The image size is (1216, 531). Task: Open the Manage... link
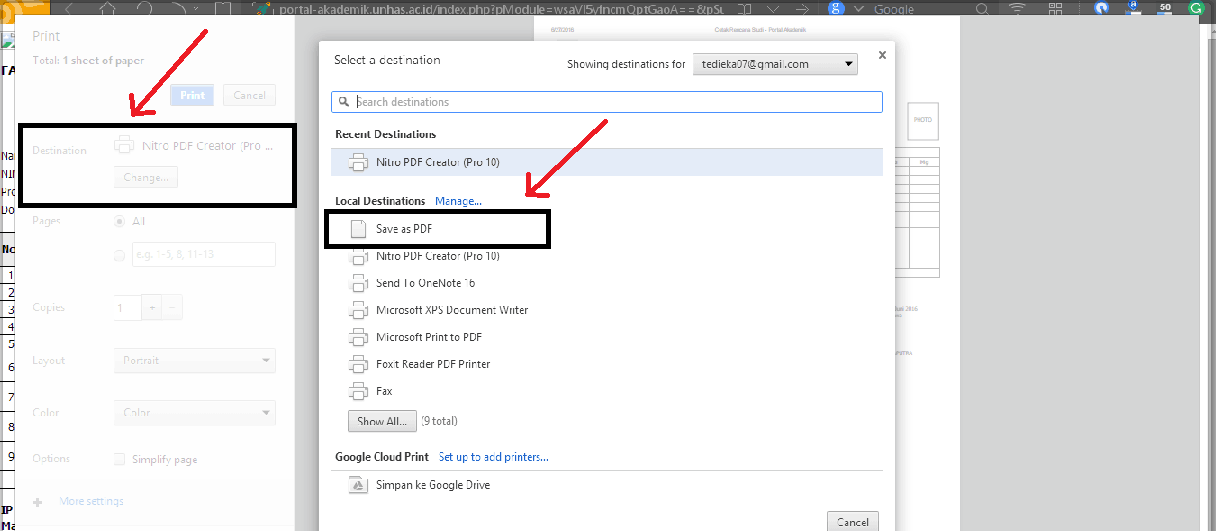pos(458,201)
